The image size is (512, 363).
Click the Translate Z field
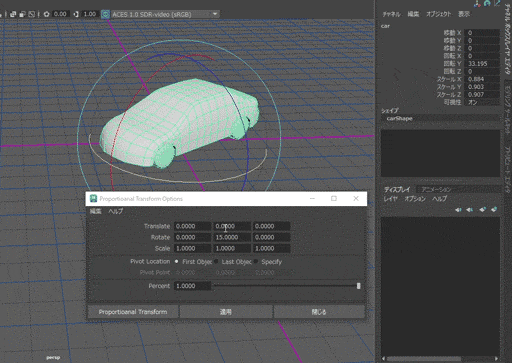(271, 226)
